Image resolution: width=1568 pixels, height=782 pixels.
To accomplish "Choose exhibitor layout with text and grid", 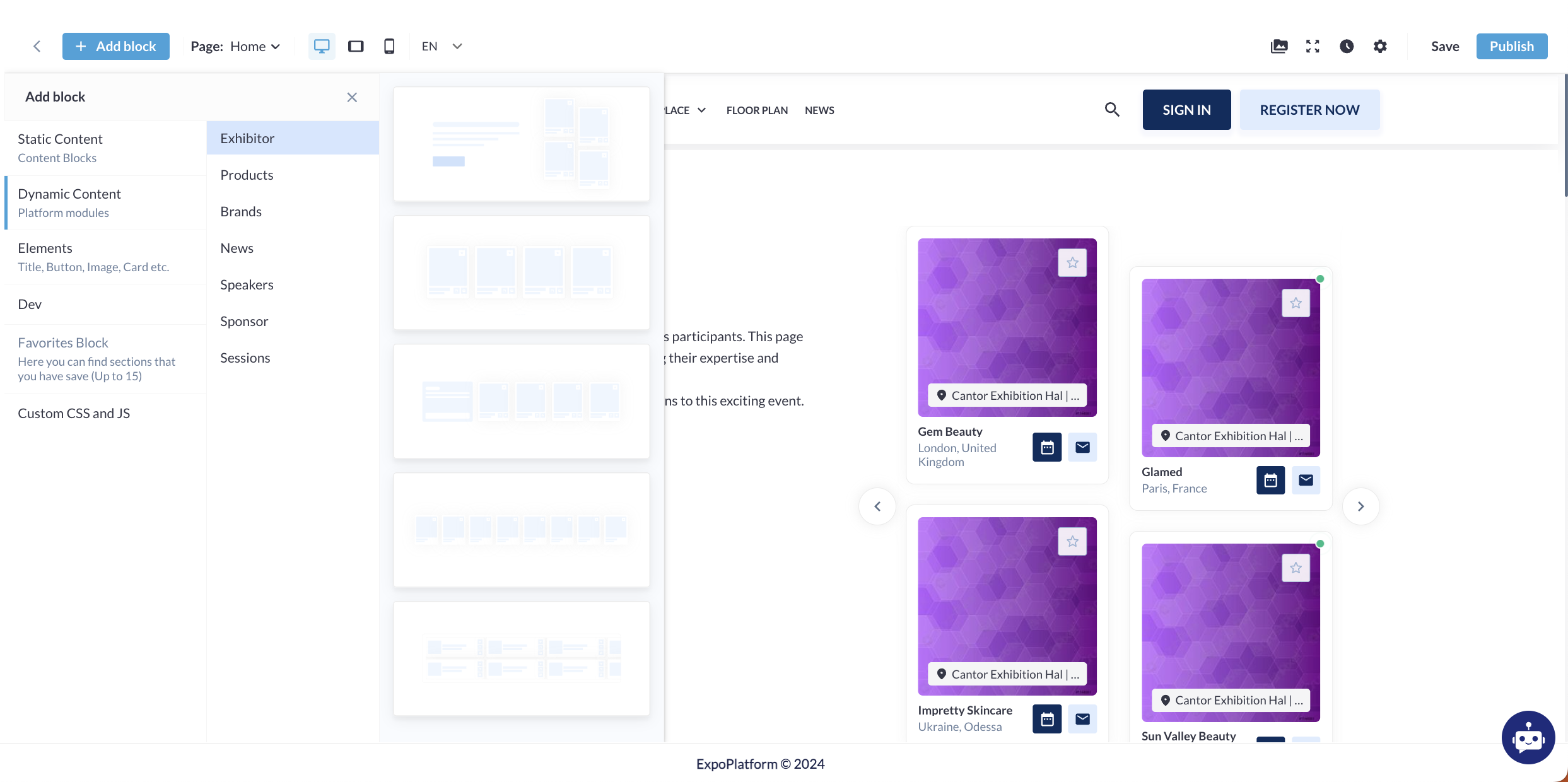I will pos(522,144).
